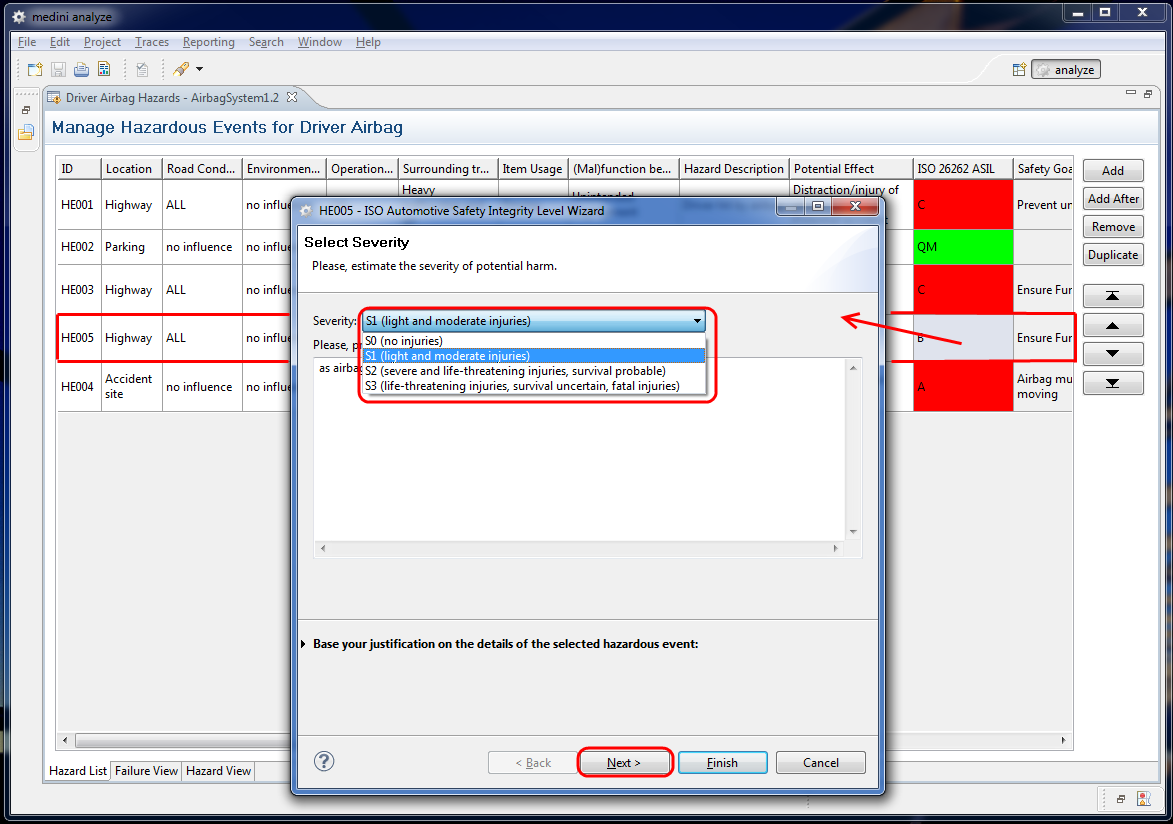Click the help question mark in the wizard
The width and height of the screenshot is (1173, 824).
point(324,761)
